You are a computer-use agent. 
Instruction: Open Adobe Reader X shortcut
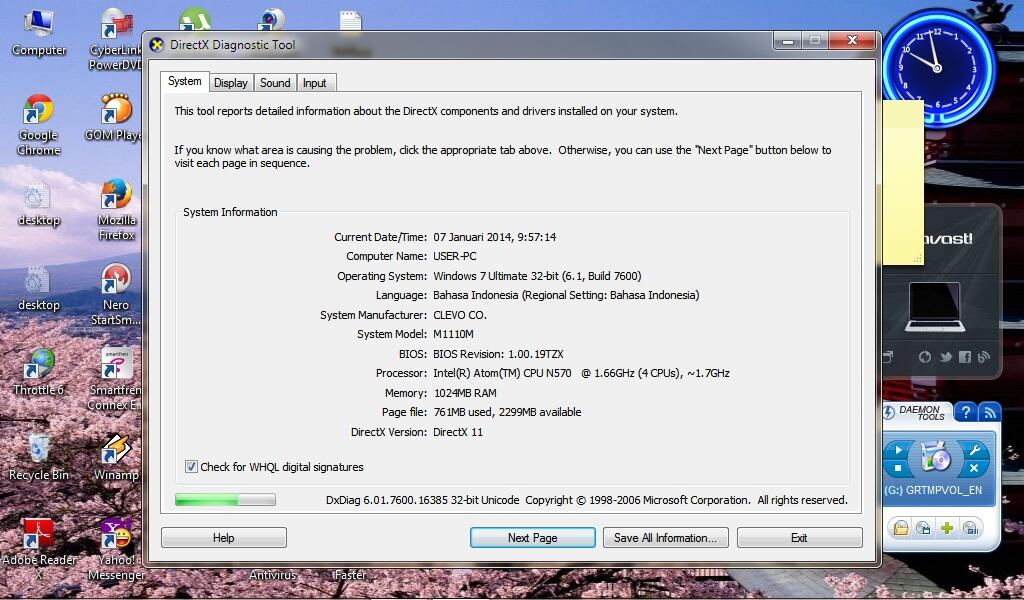pos(39,548)
